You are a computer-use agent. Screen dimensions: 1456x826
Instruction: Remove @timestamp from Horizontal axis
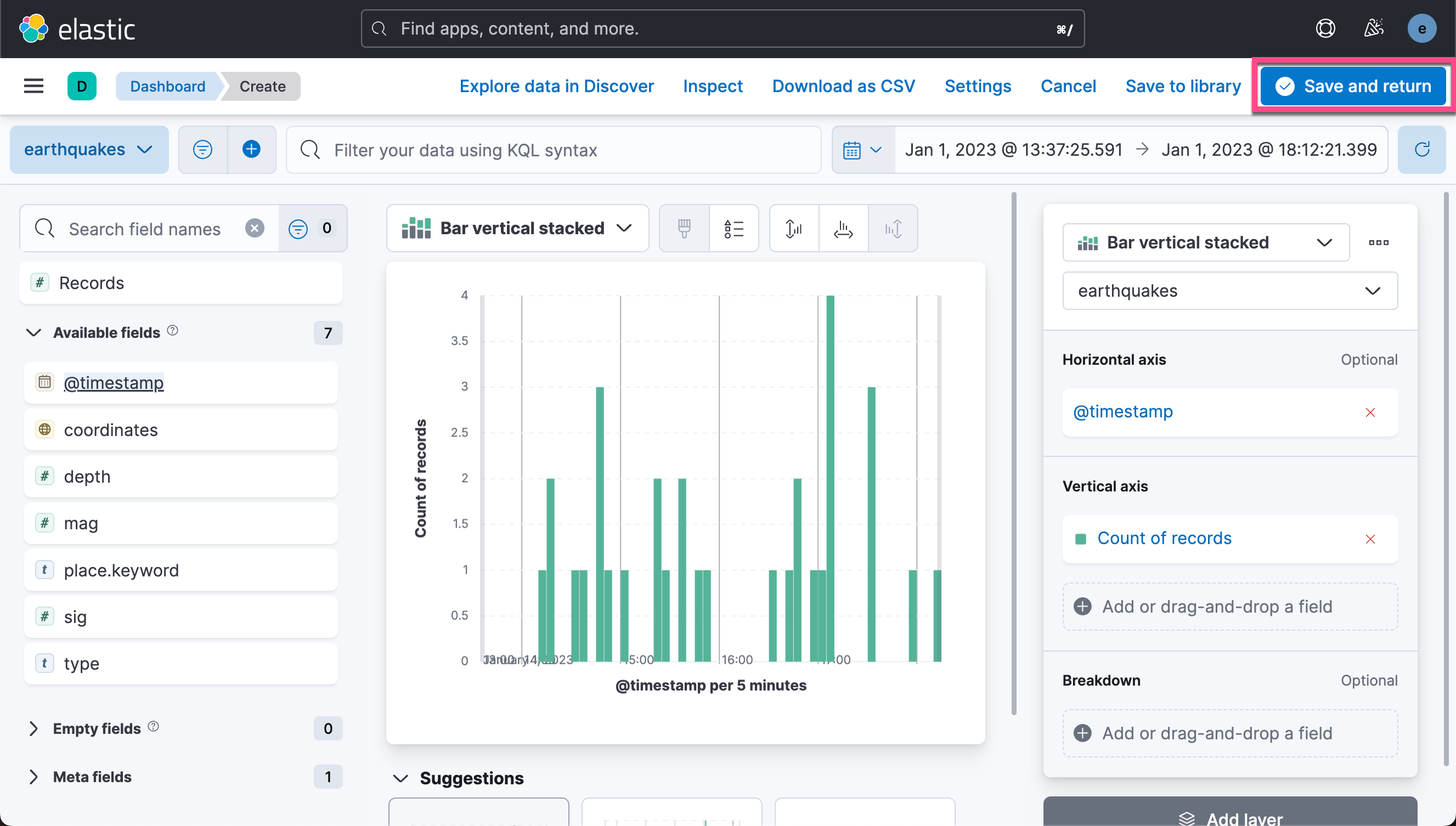click(x=1370, y=412)
